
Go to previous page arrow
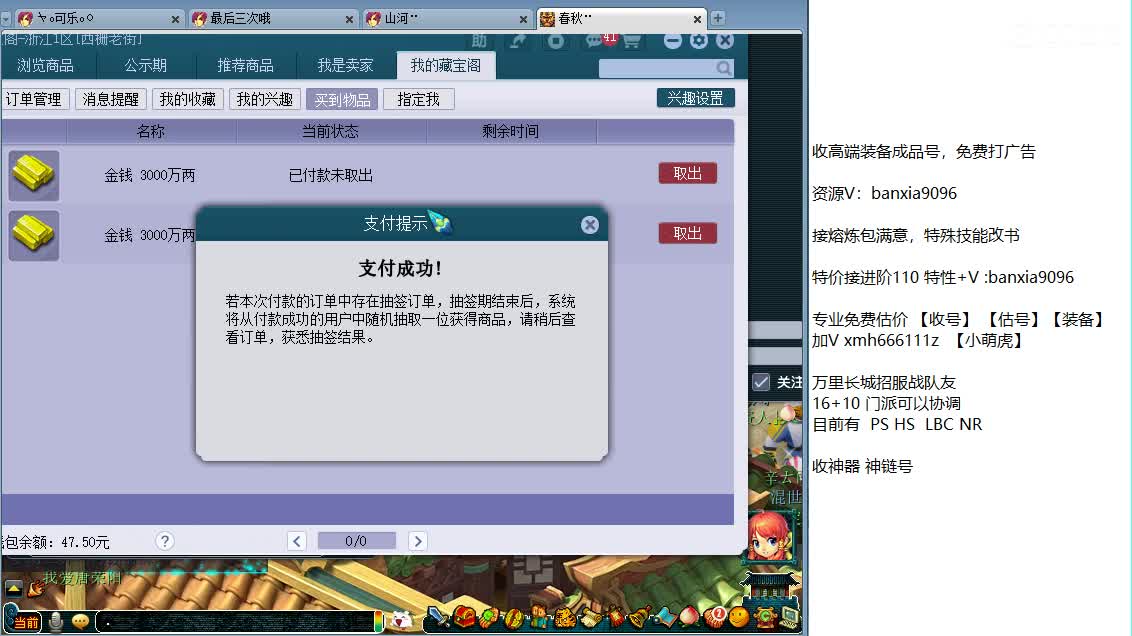297,541
